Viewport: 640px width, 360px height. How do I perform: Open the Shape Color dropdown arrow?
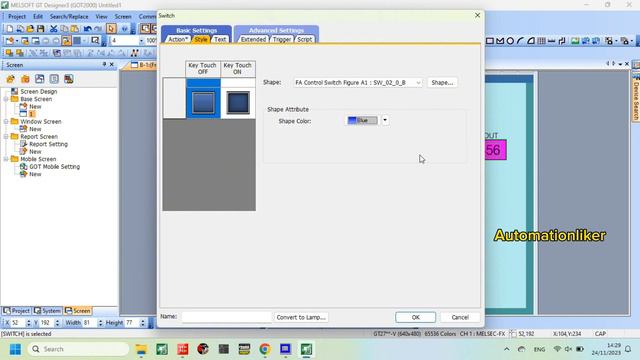point(385,120)
